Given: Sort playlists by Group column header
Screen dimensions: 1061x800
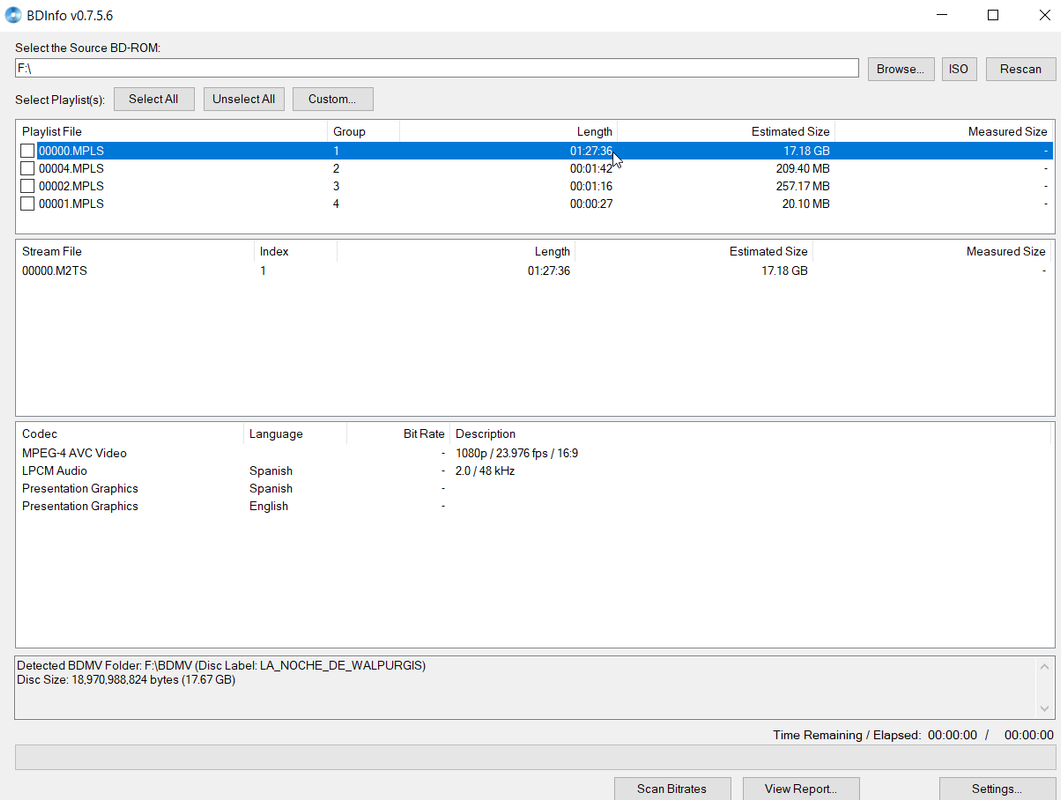Looking at the screenshot, I should tap(363, 131).
